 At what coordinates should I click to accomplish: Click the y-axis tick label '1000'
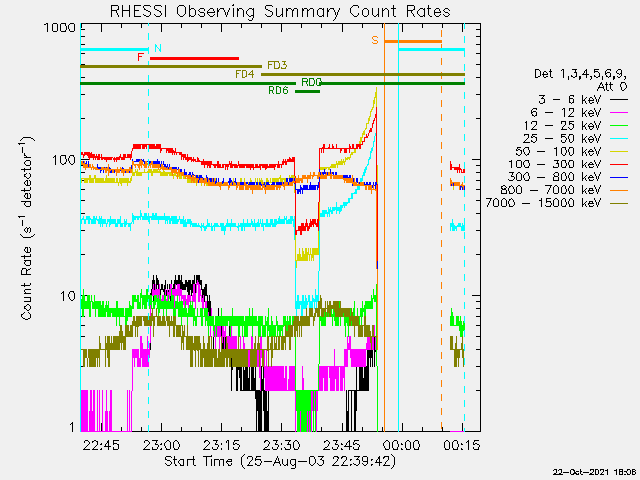[x=60, y=28]
